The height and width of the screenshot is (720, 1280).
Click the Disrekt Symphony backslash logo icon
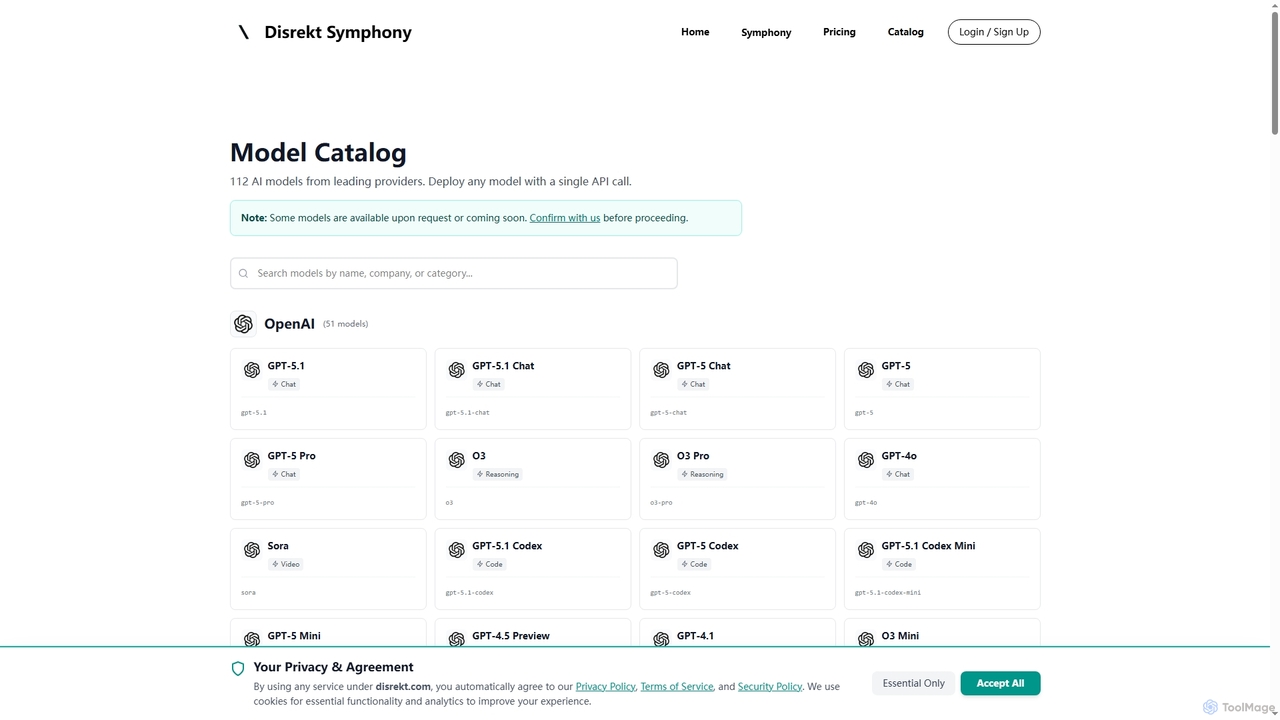coord(243,32)
